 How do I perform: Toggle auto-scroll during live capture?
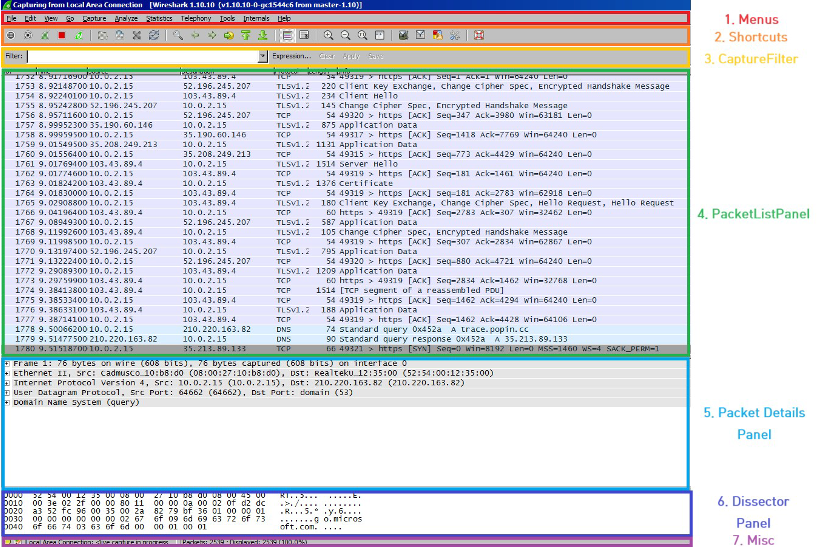[304, 35]
